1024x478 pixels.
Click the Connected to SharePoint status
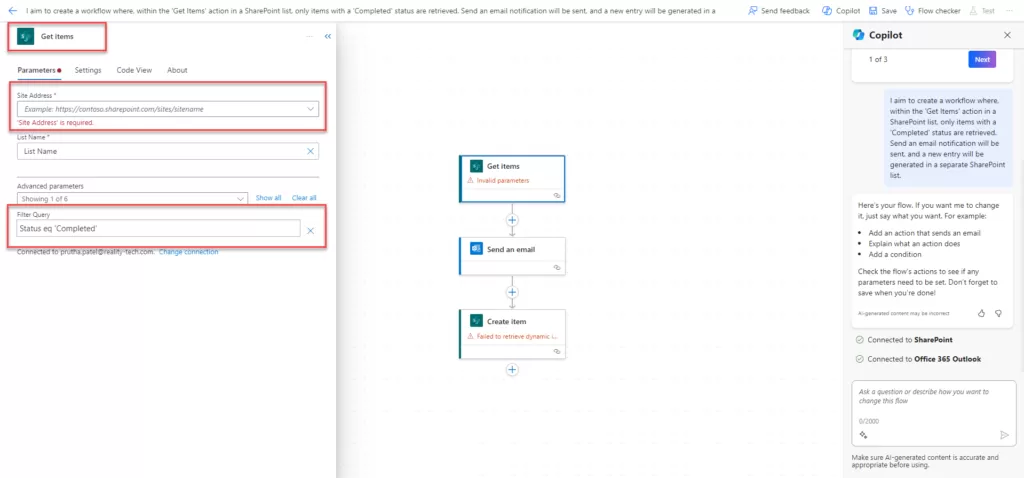[x=903, y=340]
